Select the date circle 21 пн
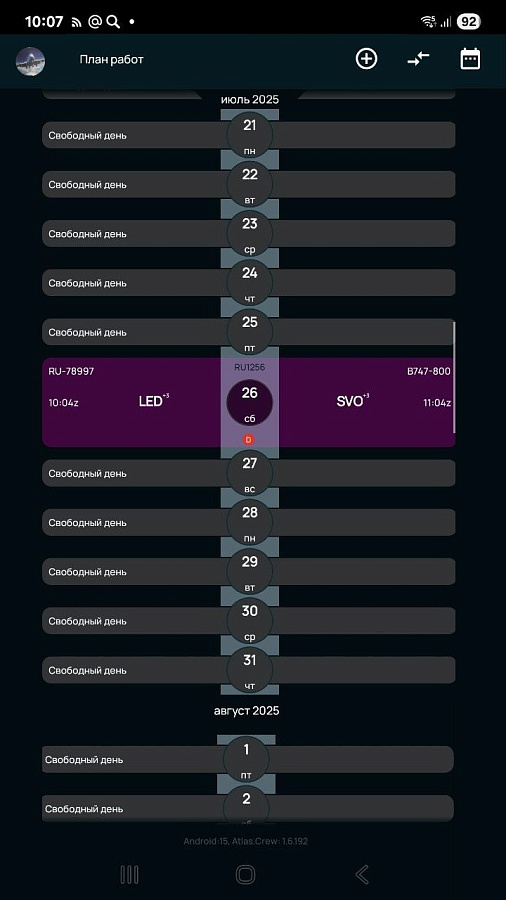 click(x=250, y=135)
